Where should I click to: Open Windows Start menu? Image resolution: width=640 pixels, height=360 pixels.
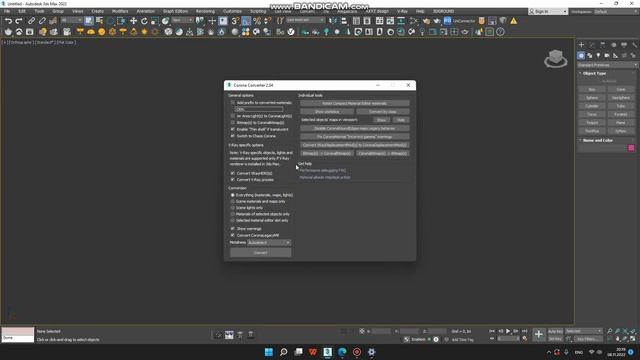pos(269,352)
